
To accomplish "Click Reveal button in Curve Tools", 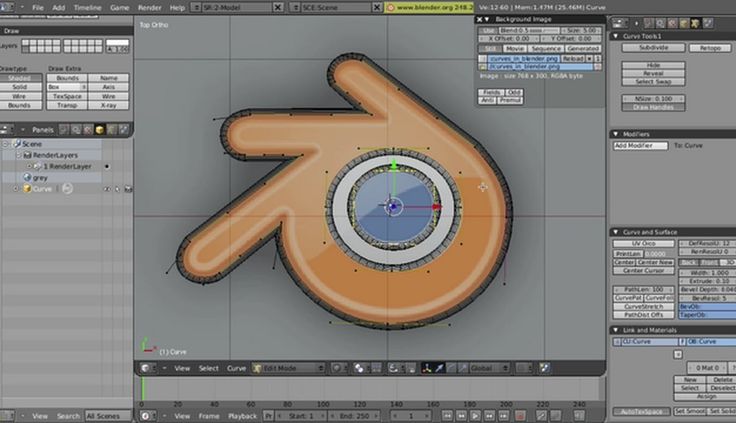I will click(x=653, y=73).
